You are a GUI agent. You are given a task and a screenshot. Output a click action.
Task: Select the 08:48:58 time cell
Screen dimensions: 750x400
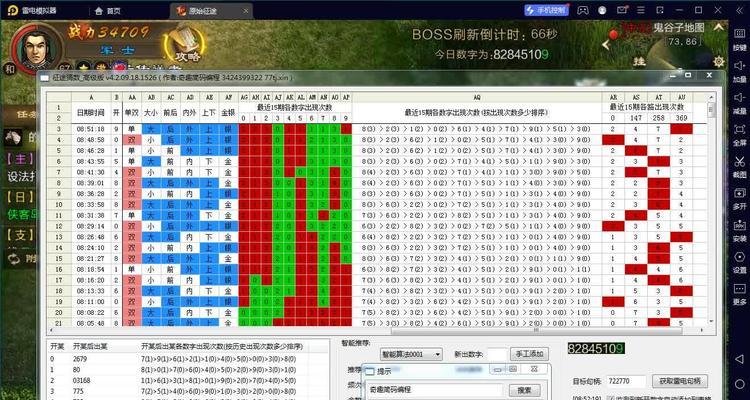[x=91, y=139]
